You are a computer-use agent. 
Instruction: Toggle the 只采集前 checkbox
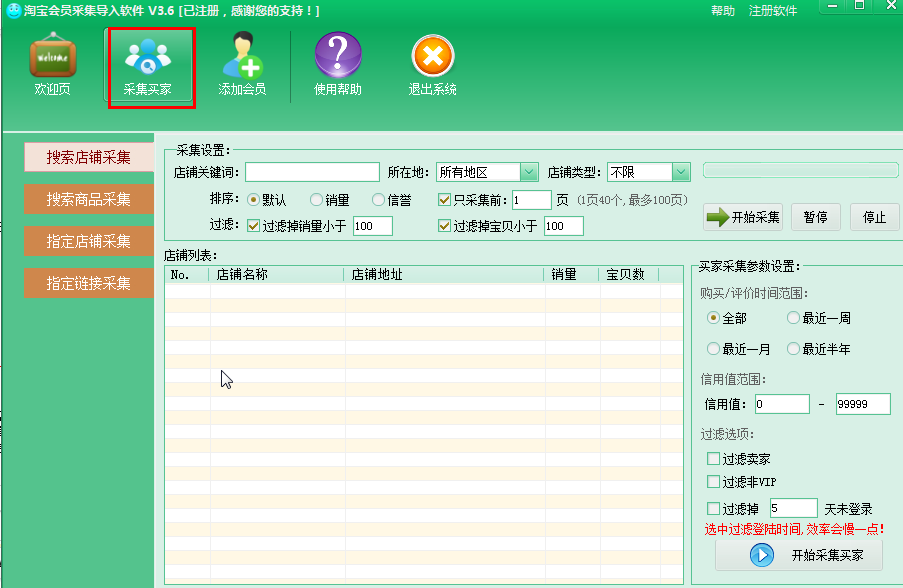point(444,200)
